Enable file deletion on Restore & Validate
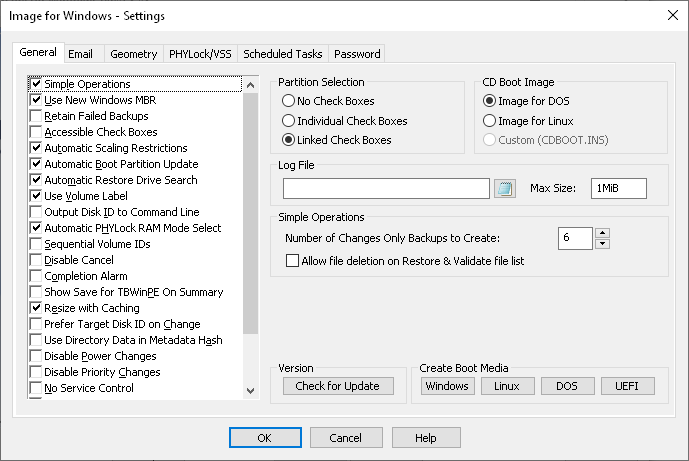 pos(293,261)
